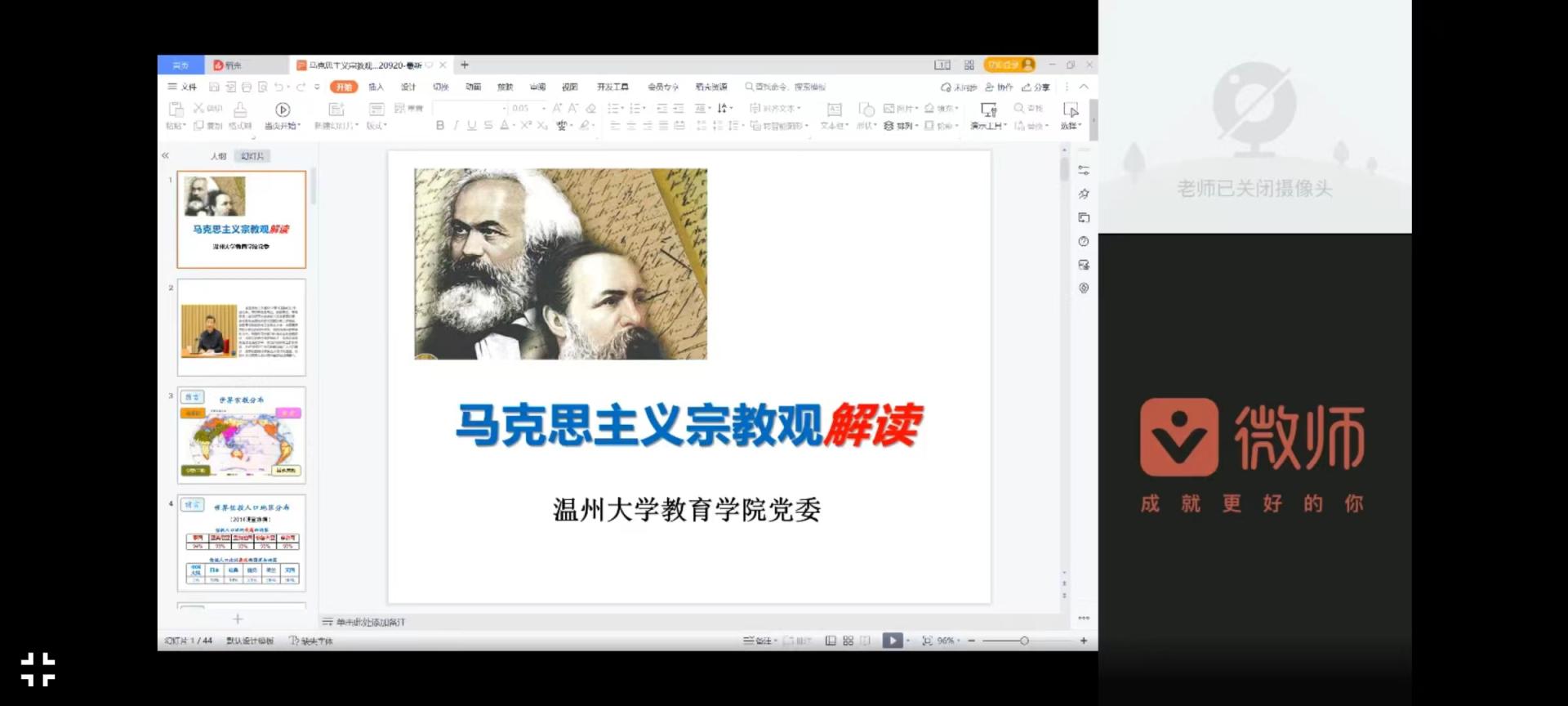Screen dimensions: 1568x706
Task: Click the Underline formatting icon
Action: 471,125
